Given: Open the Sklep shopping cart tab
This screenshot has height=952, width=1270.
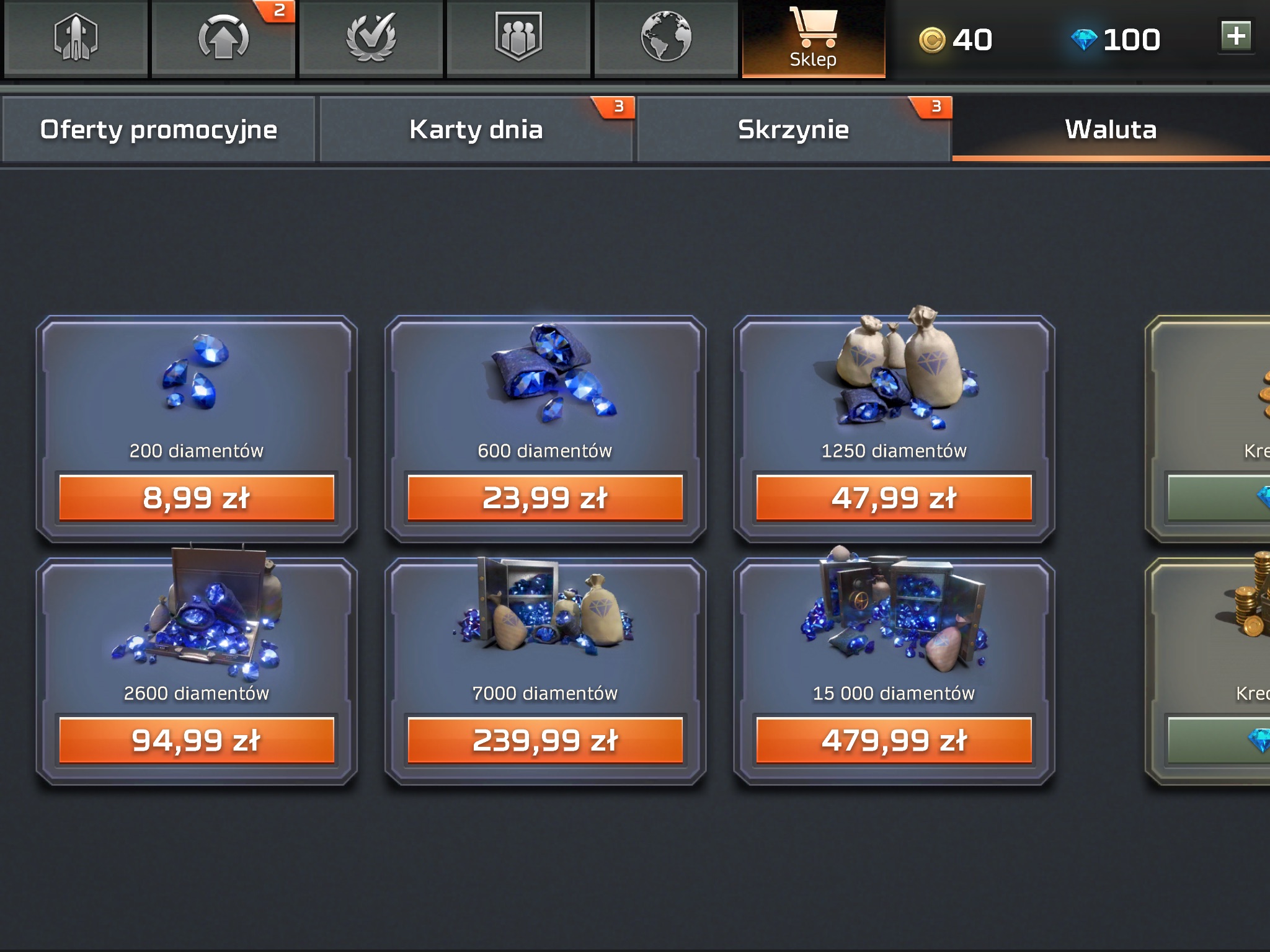Looking at the screenshot, I should pyautogui.click(x=814, y=38).
